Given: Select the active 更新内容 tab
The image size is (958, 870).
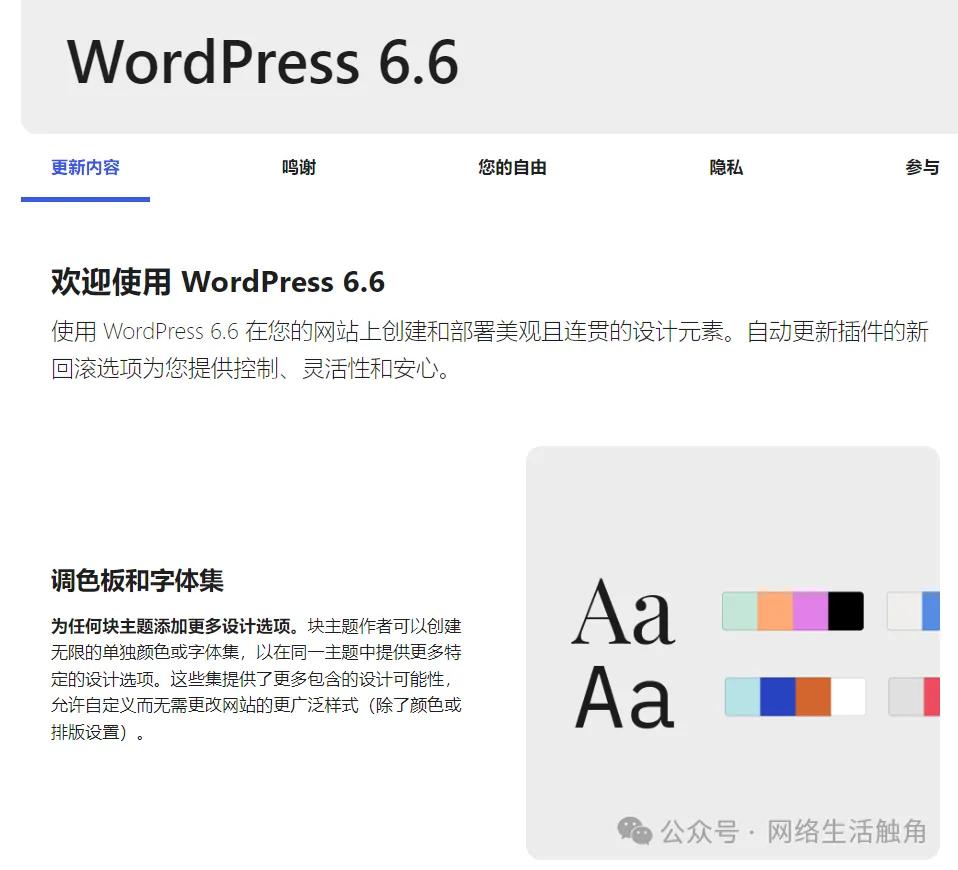Looking at the screenshot, I should (x=84, y=167).
